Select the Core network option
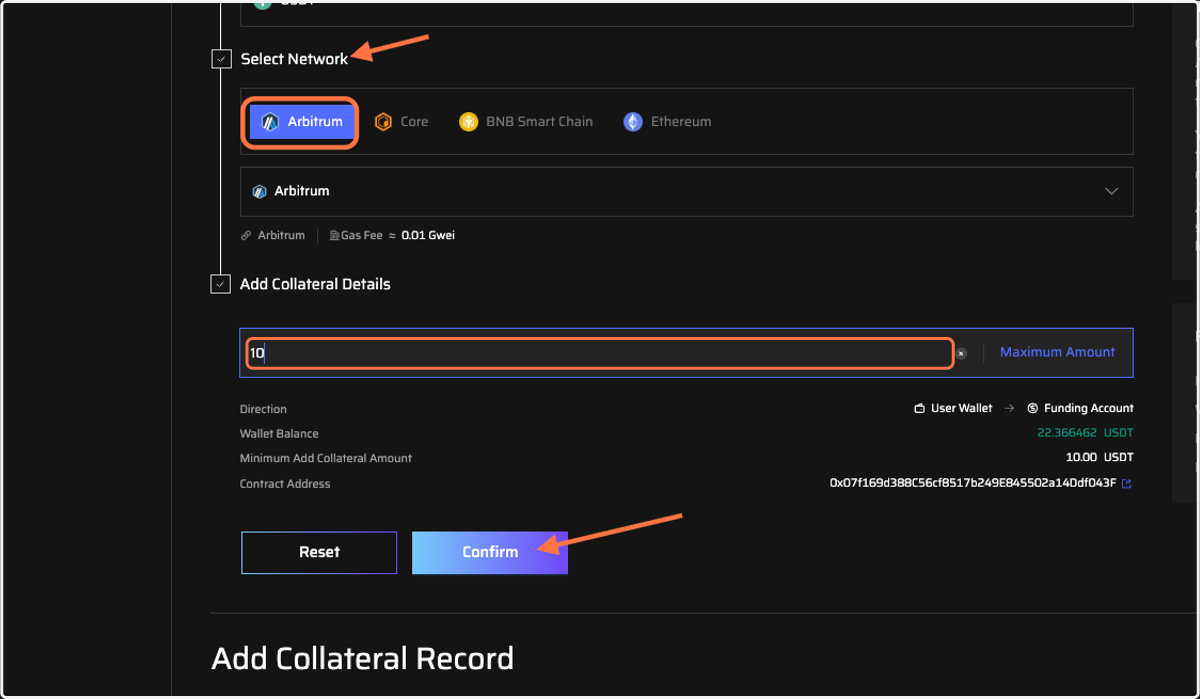This screenshot has height=699, width=1200. coord(401,122)
